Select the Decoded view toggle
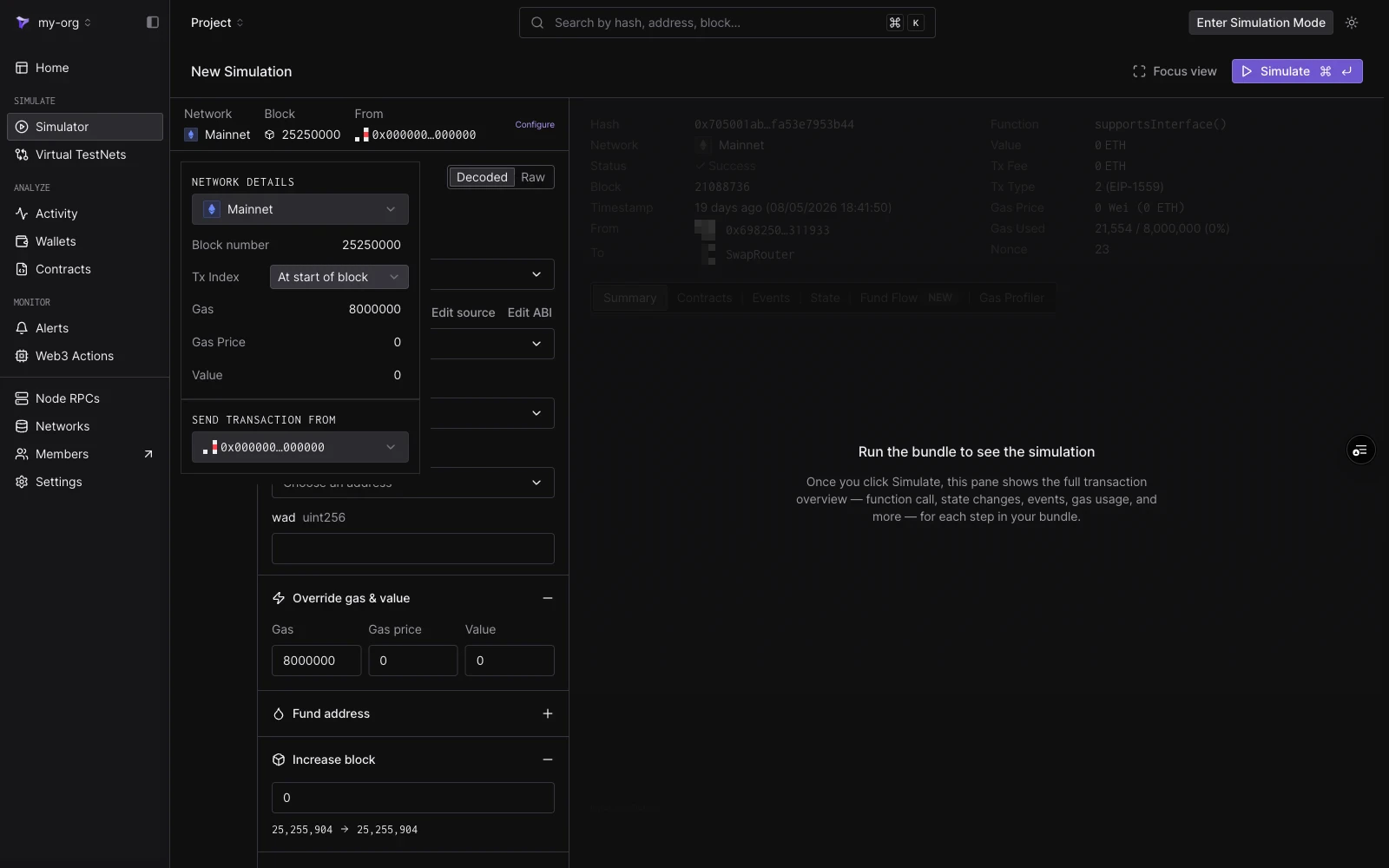 click(482, 177)
